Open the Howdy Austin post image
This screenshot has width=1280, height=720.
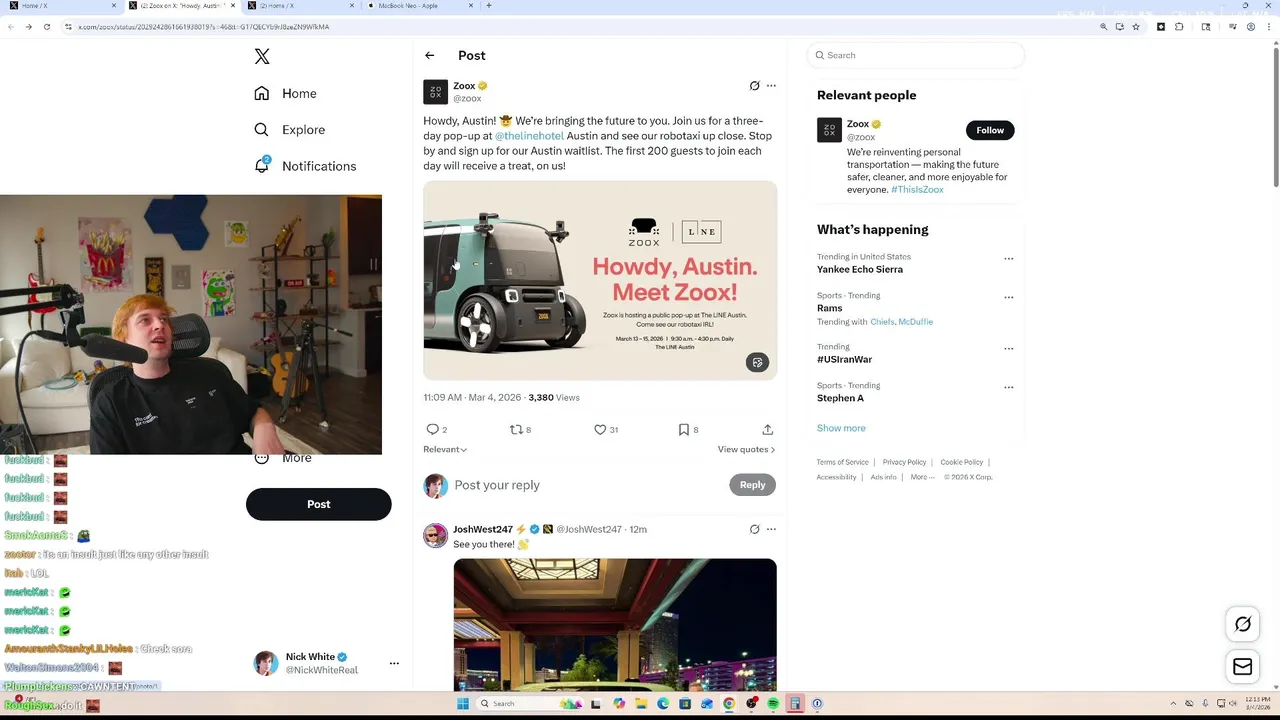[x=600, y=280]
